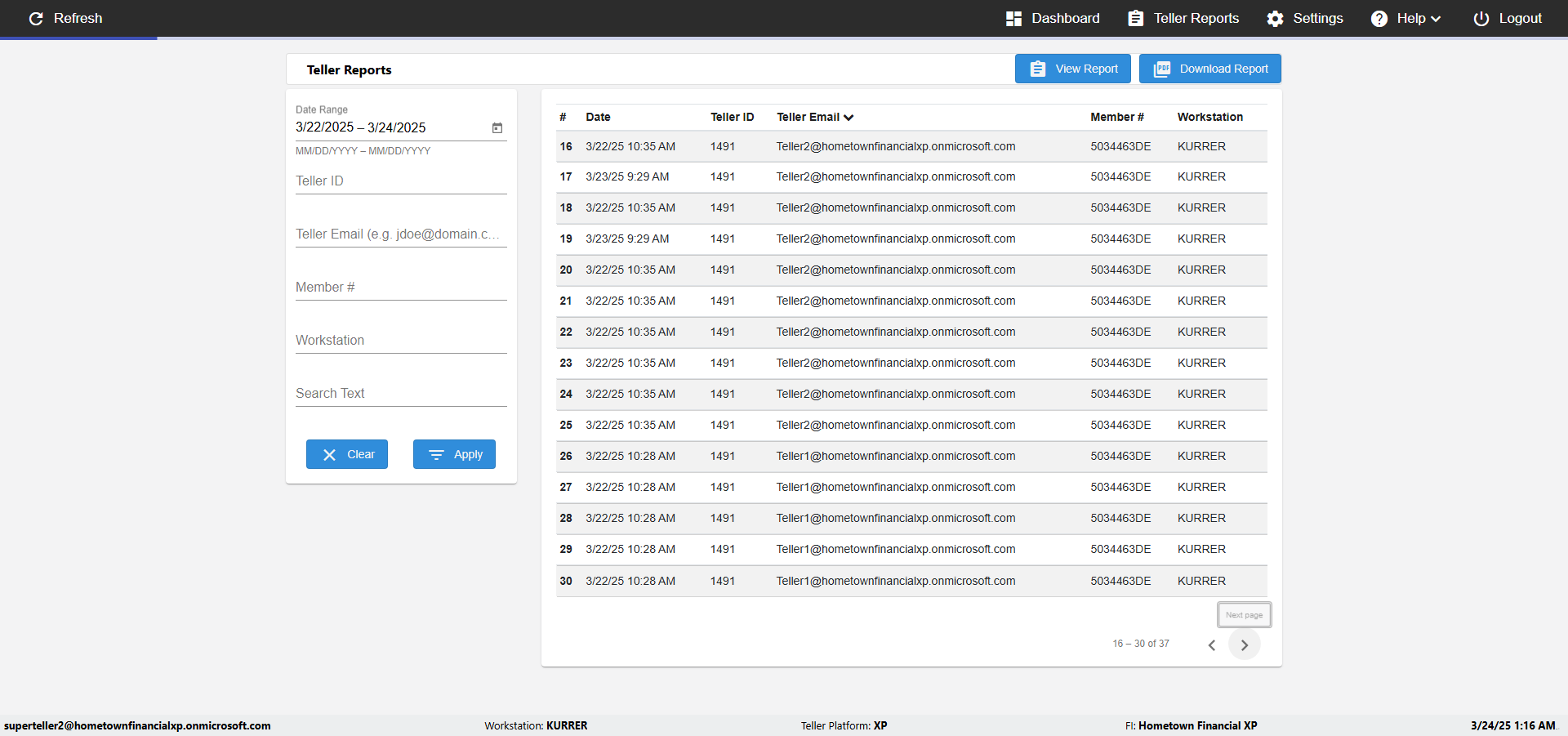1568x736 pixels.
Task: Go to the next page arrow
Action: coord(1244,645)
